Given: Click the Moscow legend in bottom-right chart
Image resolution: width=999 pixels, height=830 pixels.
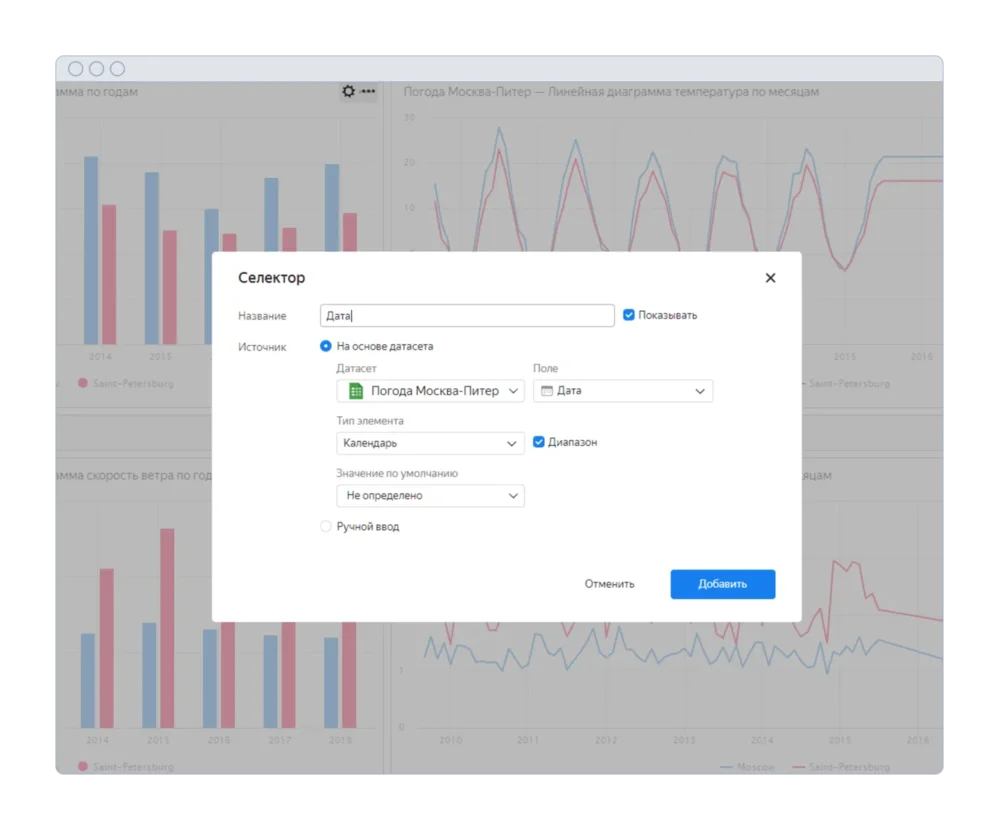Looking at the screenshot, I should 747,767.
